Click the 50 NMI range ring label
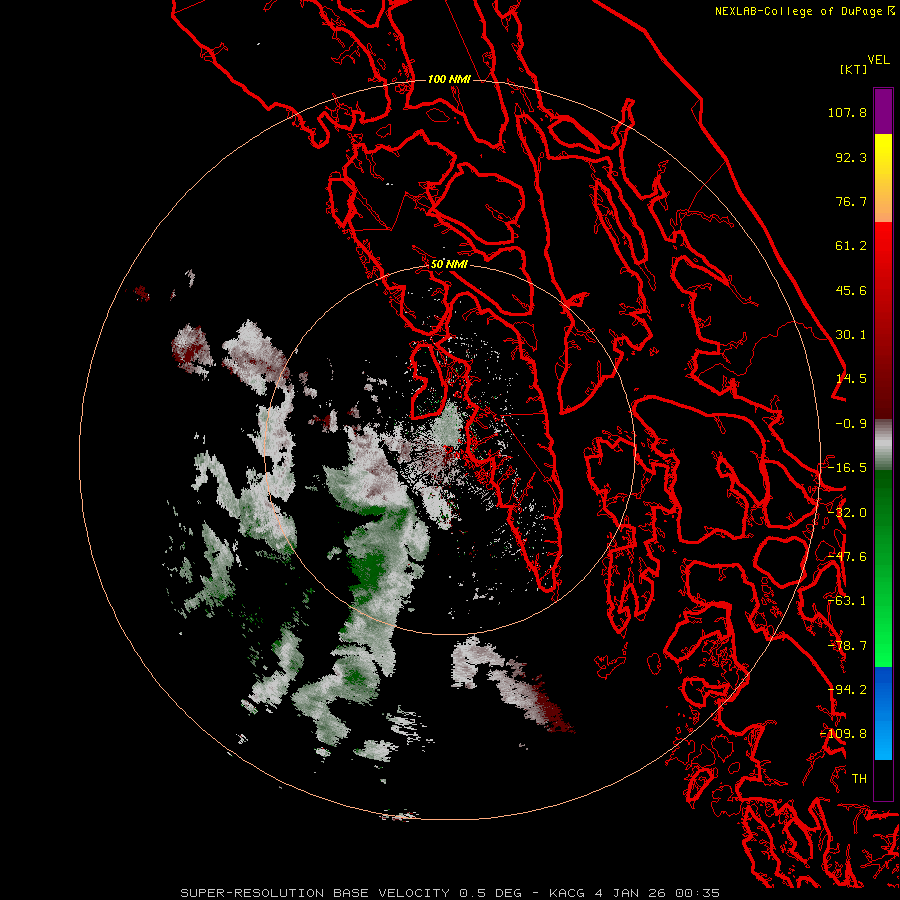The image size is (900, 900). pos(449,264)
